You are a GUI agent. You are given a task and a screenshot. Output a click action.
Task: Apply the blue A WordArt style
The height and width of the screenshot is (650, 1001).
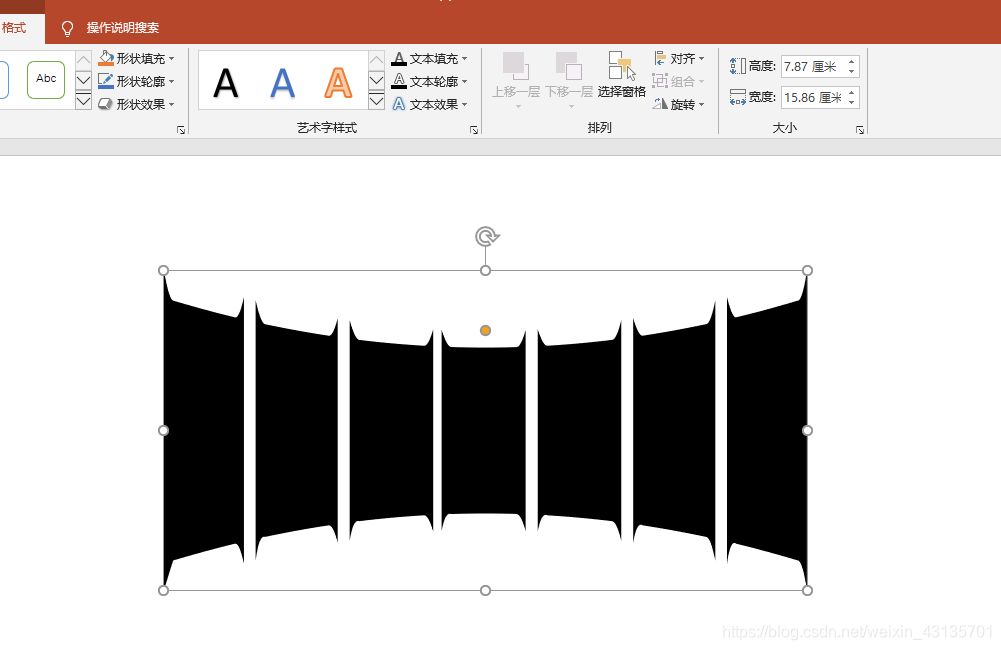point(282,83)
